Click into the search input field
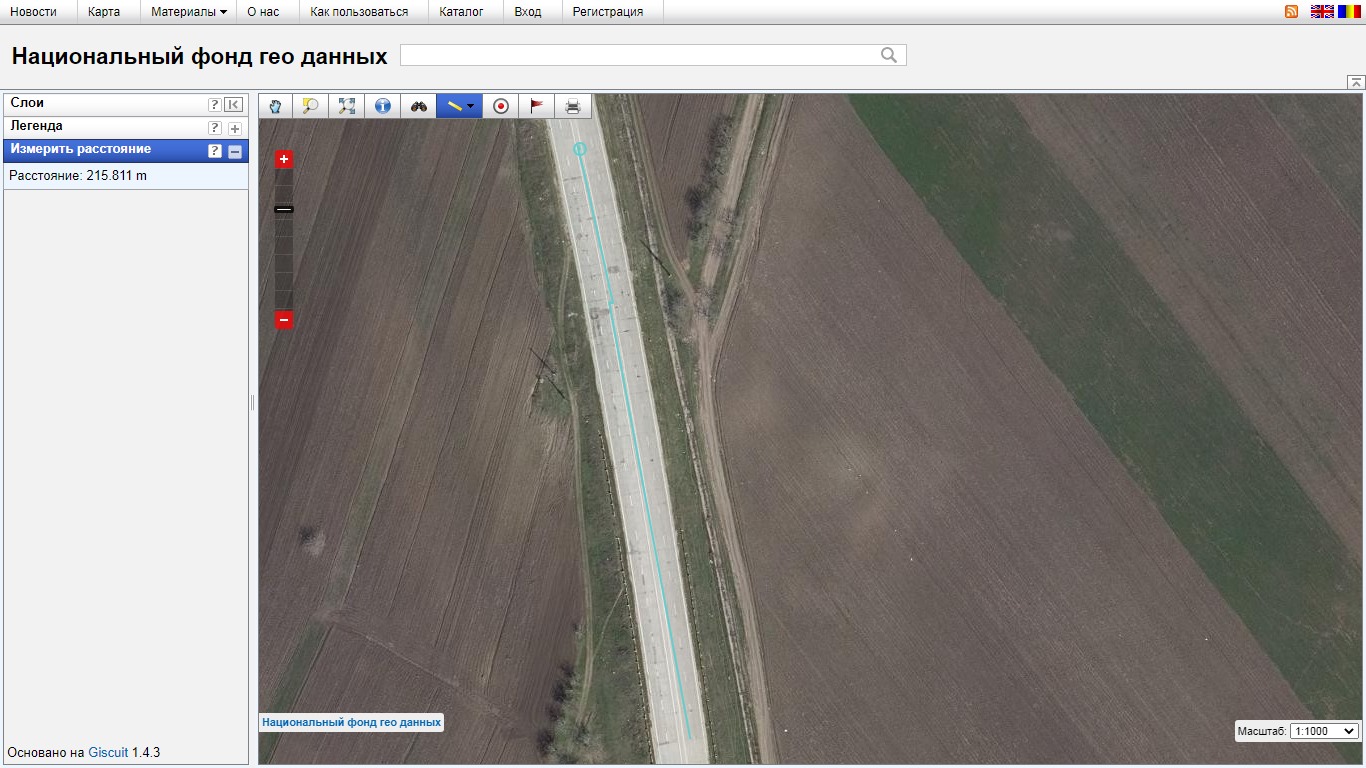The height and width of the screenshot is (768, 1366). [640, 55]
